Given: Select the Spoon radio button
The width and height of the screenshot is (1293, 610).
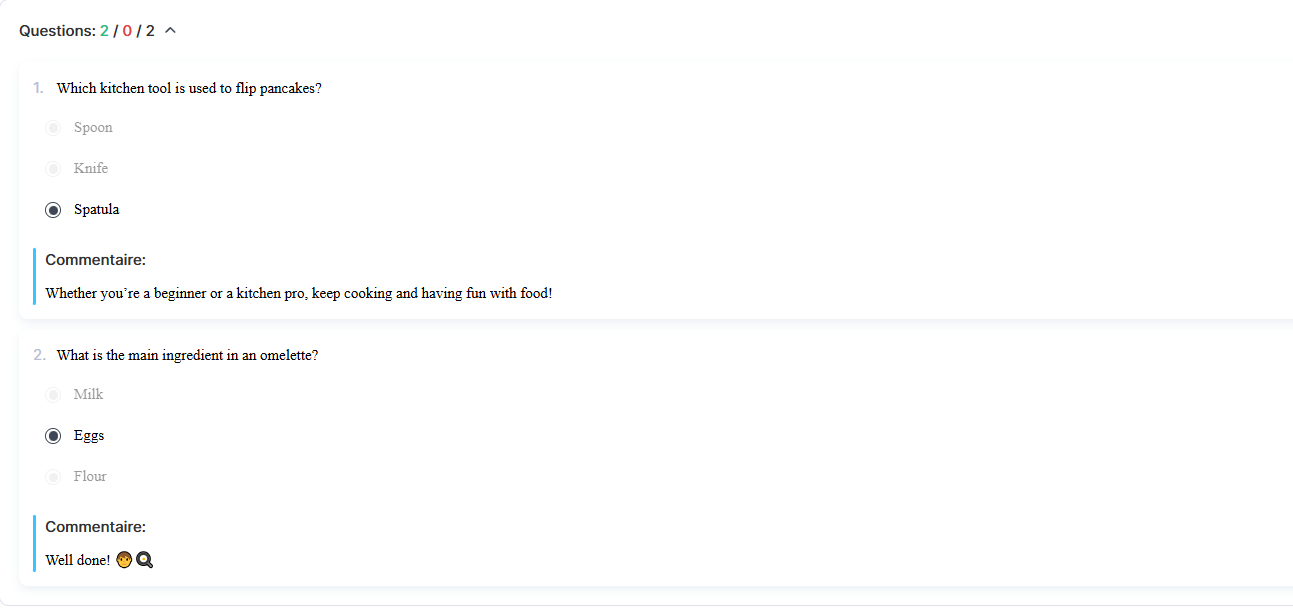Looking at the screenshot, I should click(x=53, y=128).
